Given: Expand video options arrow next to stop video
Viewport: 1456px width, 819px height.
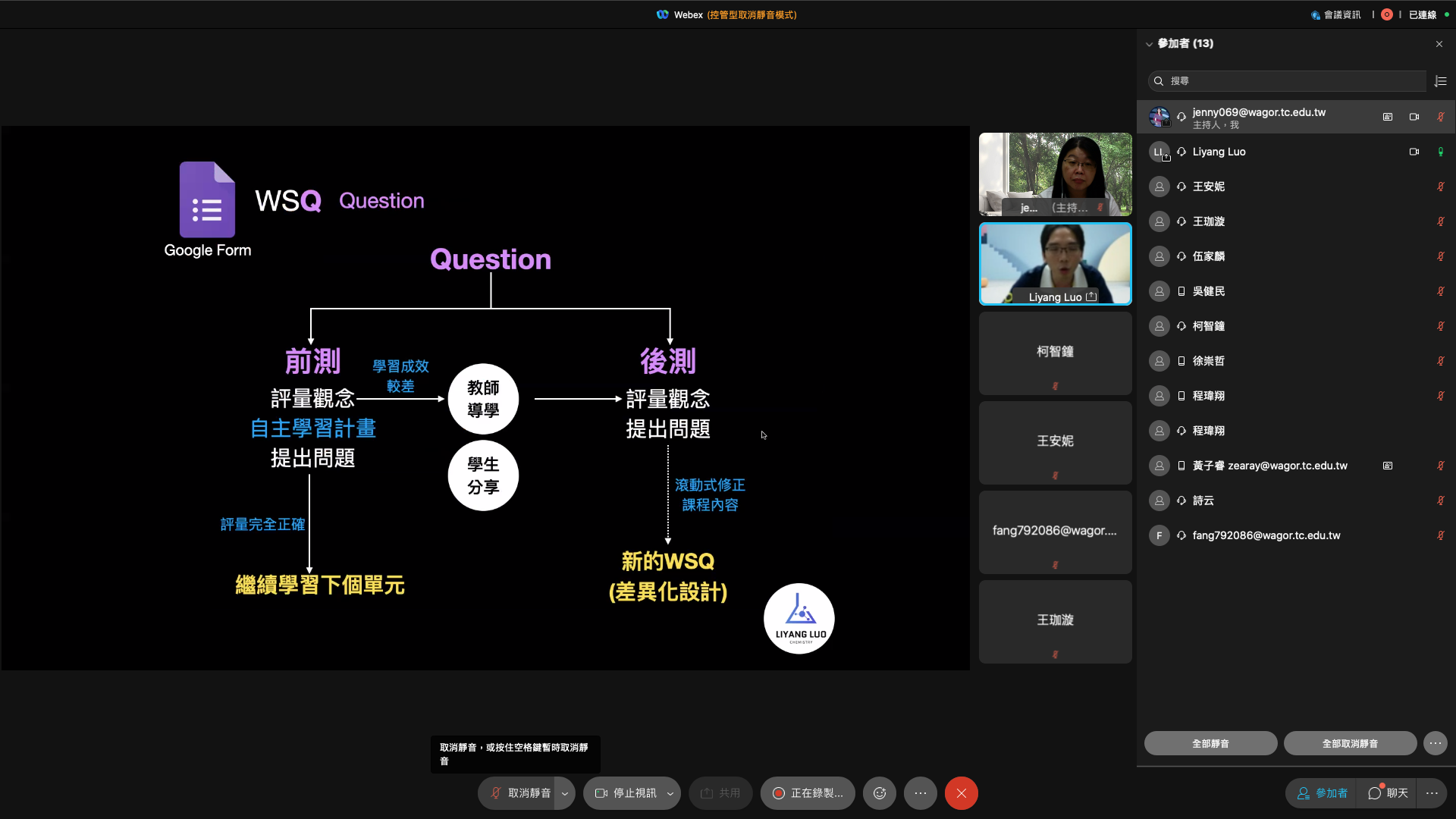Looking at the screenshot, I should (x=670, y=793).
